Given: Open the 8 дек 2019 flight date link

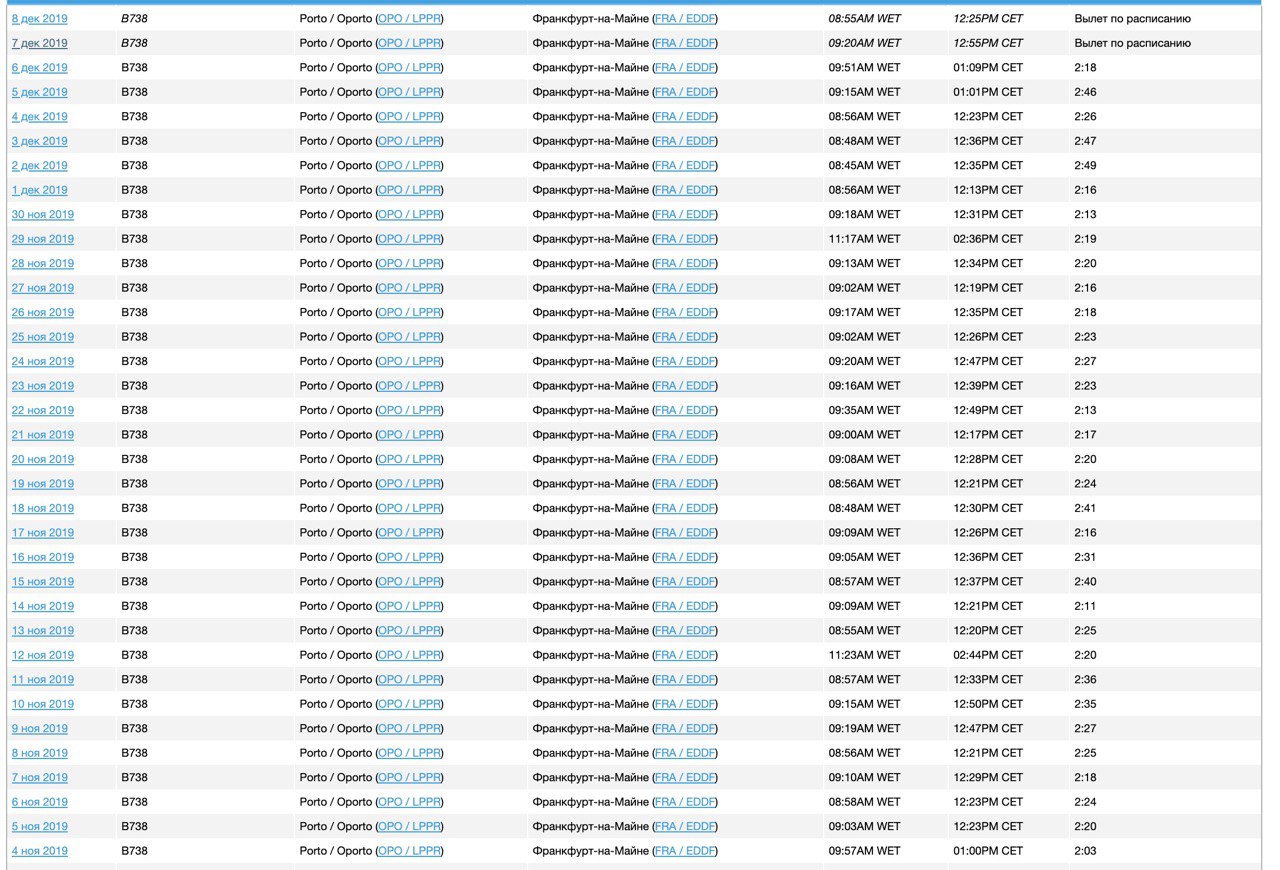Looking at the screenshot, I should point(40,19).
